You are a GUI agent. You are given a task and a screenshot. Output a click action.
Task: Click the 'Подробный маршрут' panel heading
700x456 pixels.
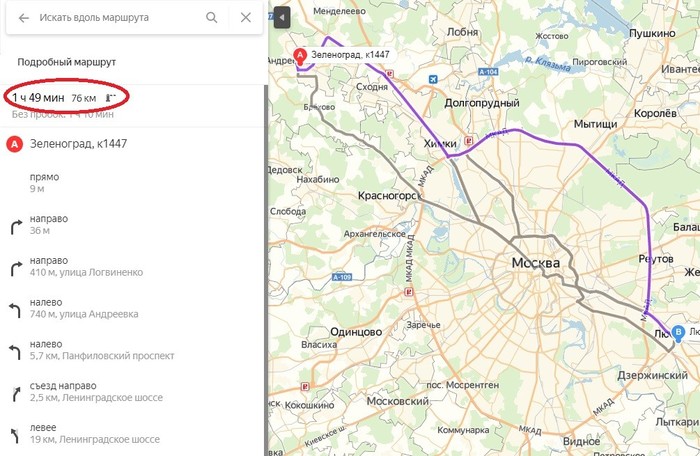[67, 62]
